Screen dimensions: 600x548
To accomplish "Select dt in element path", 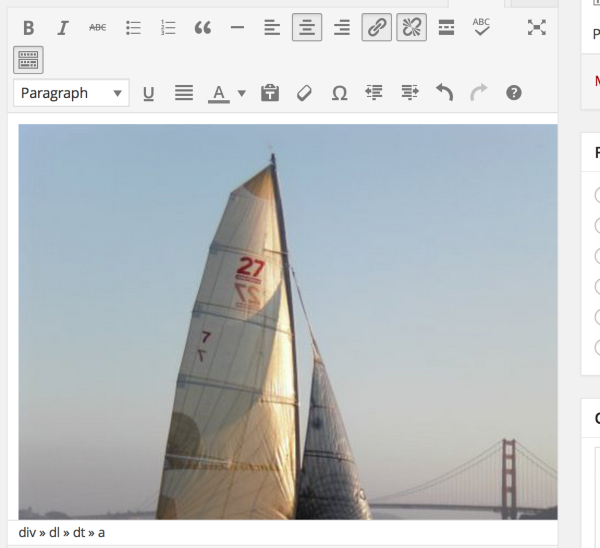I will [x=79, y=532].
